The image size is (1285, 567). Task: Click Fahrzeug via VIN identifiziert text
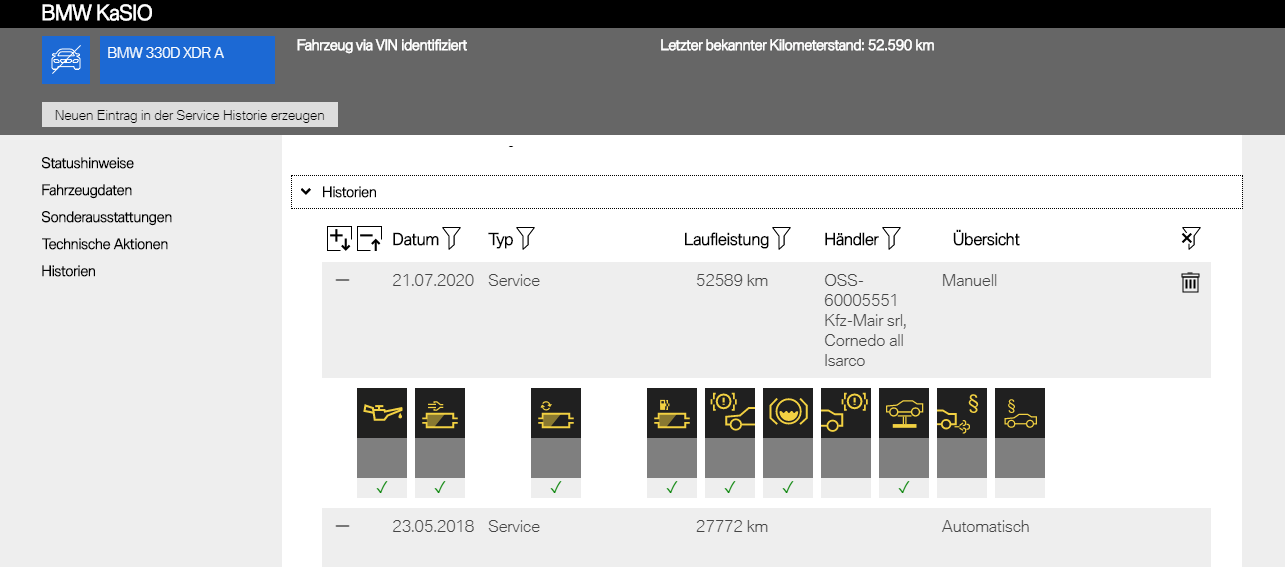coord(382,45)
